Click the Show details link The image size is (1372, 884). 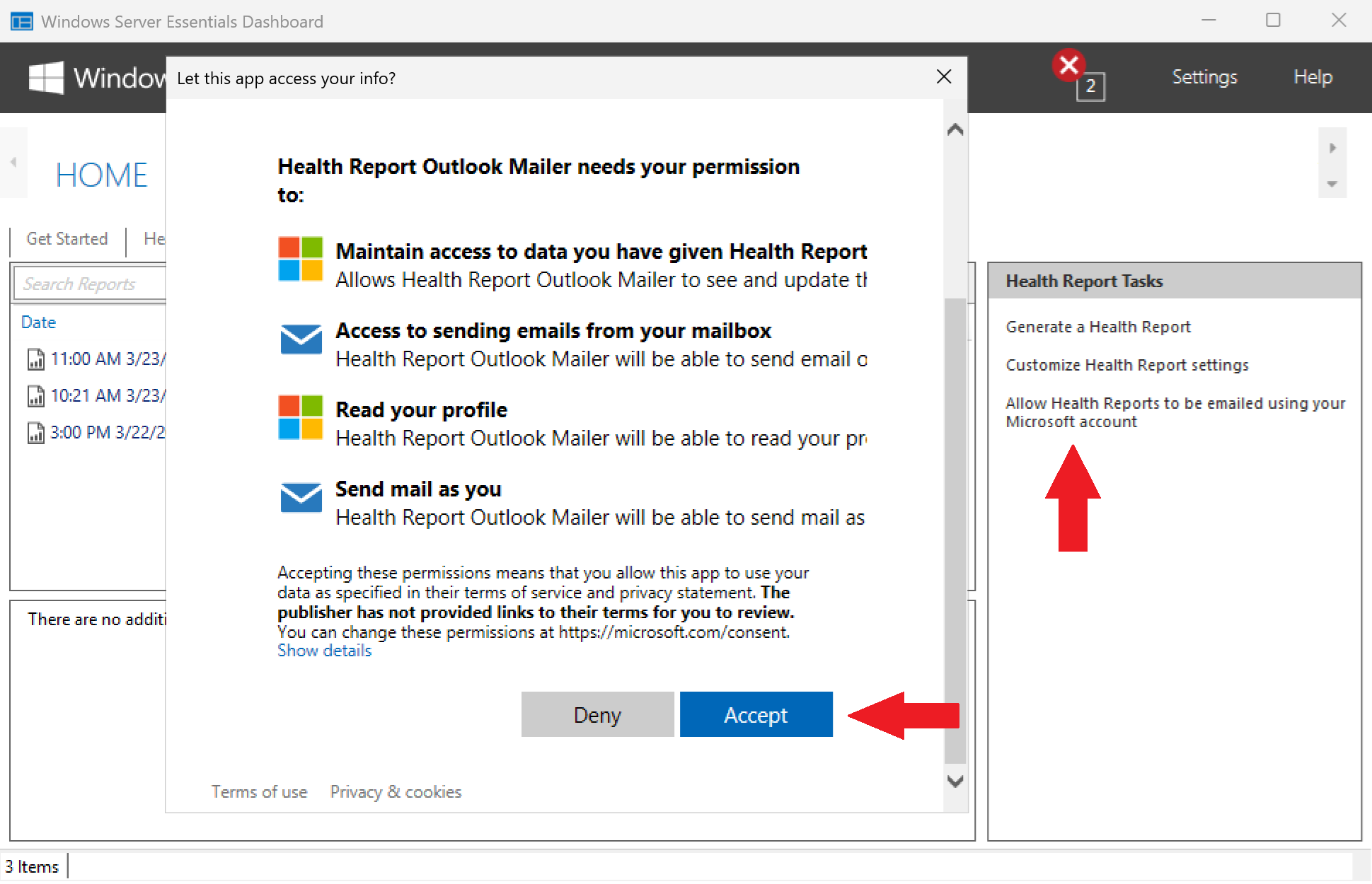[x=324, y=651]
